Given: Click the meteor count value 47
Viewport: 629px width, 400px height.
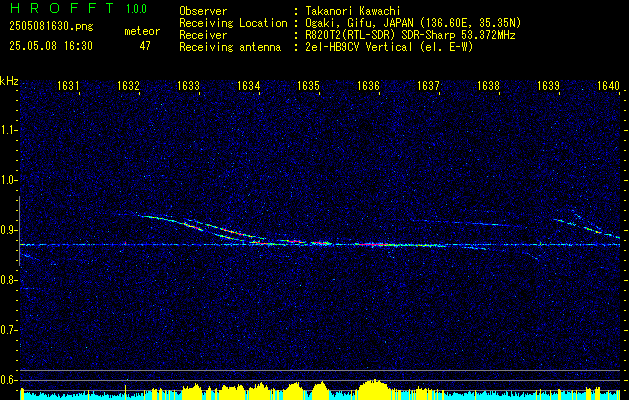Looking at the screenshot, I should pyautogui.click(x=145, y=46).
